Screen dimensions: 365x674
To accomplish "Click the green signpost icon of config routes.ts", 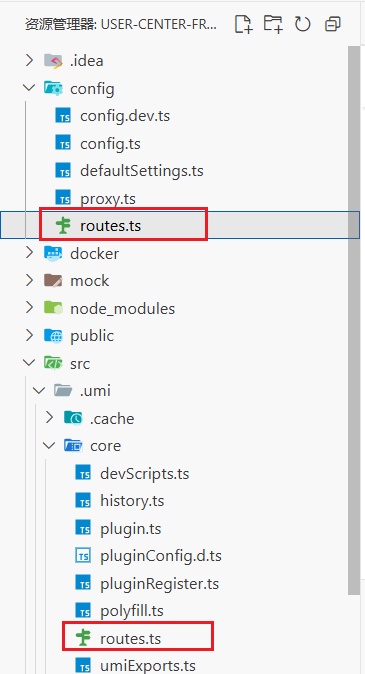I will [63, 226].
